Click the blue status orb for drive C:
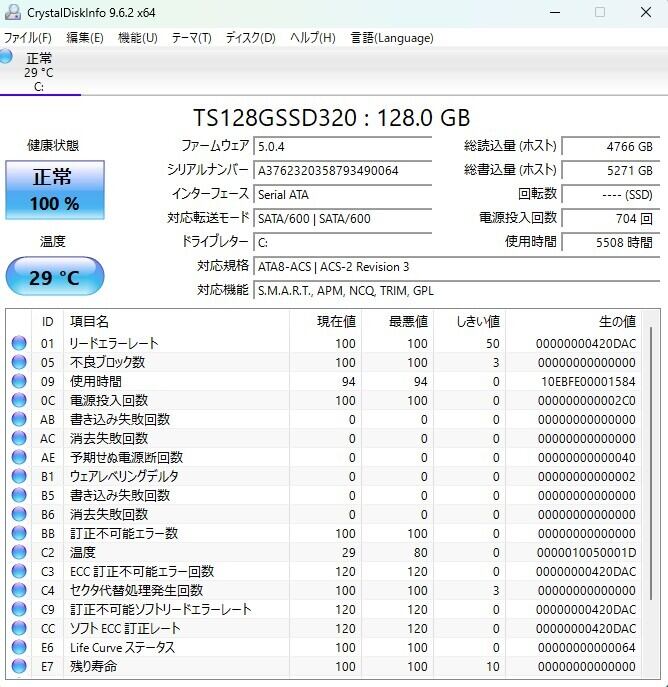This screenshot has height=687, width=668. [x=7, y=57]
